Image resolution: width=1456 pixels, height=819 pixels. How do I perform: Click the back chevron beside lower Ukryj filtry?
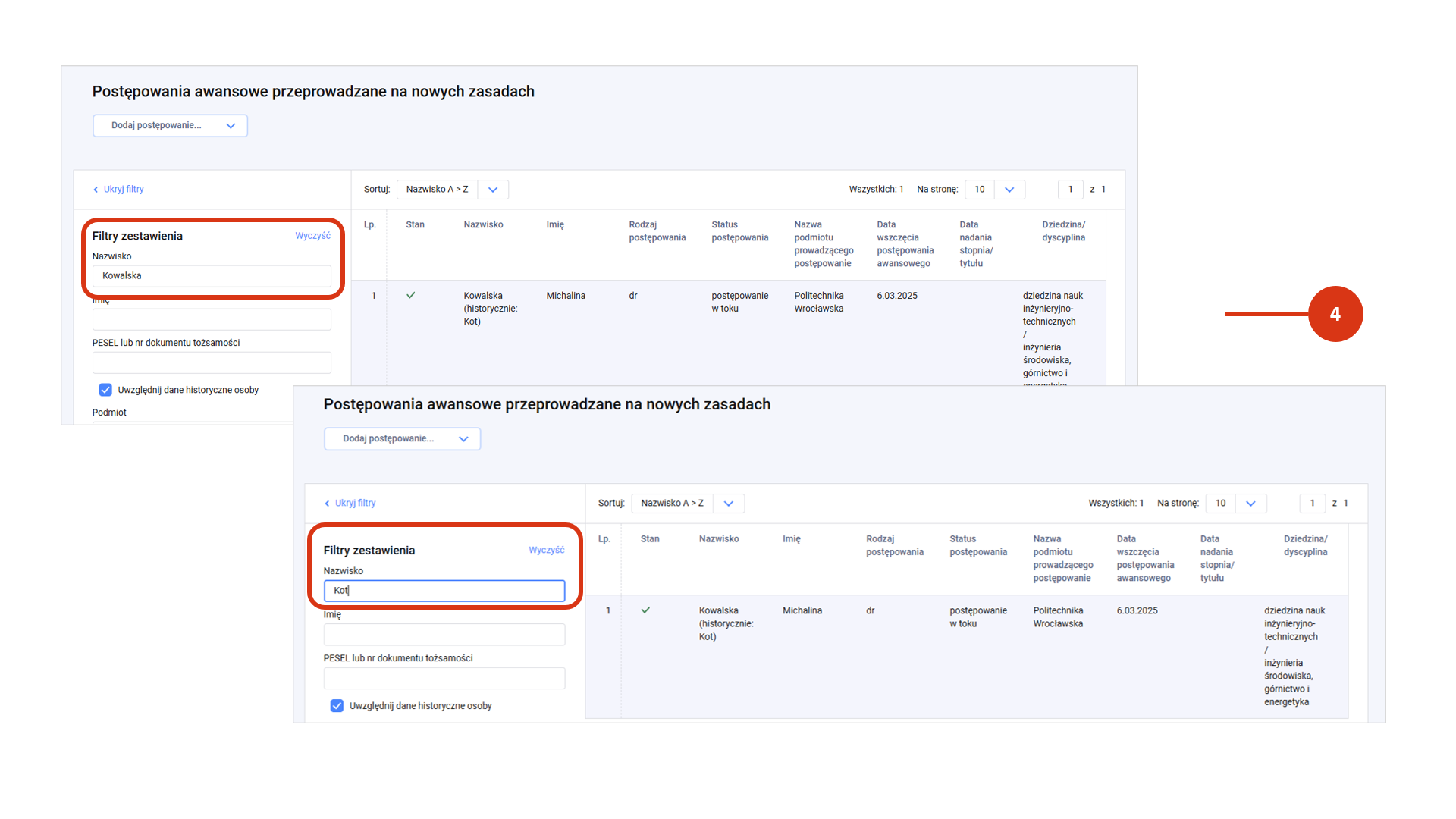327,504
